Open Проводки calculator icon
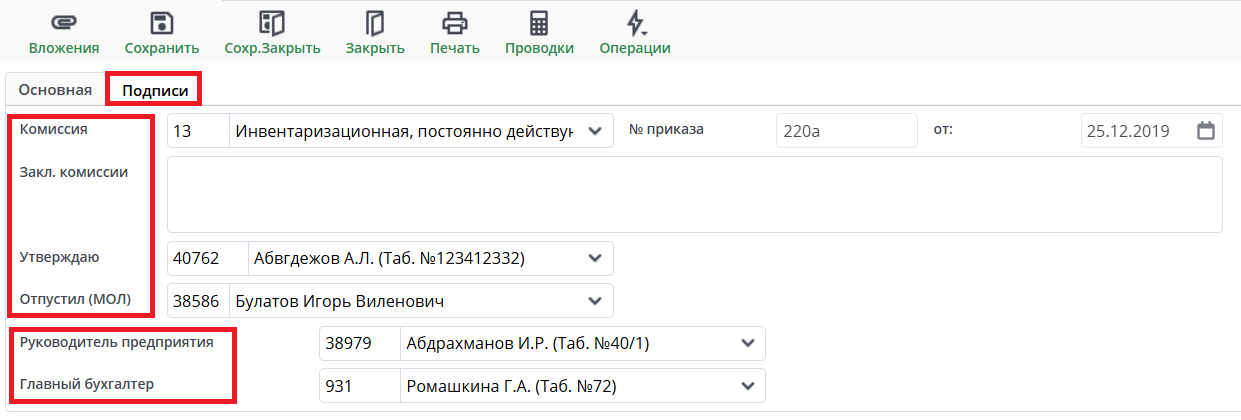This screenshot has height=420, width=1241. (x=539, y=23)
